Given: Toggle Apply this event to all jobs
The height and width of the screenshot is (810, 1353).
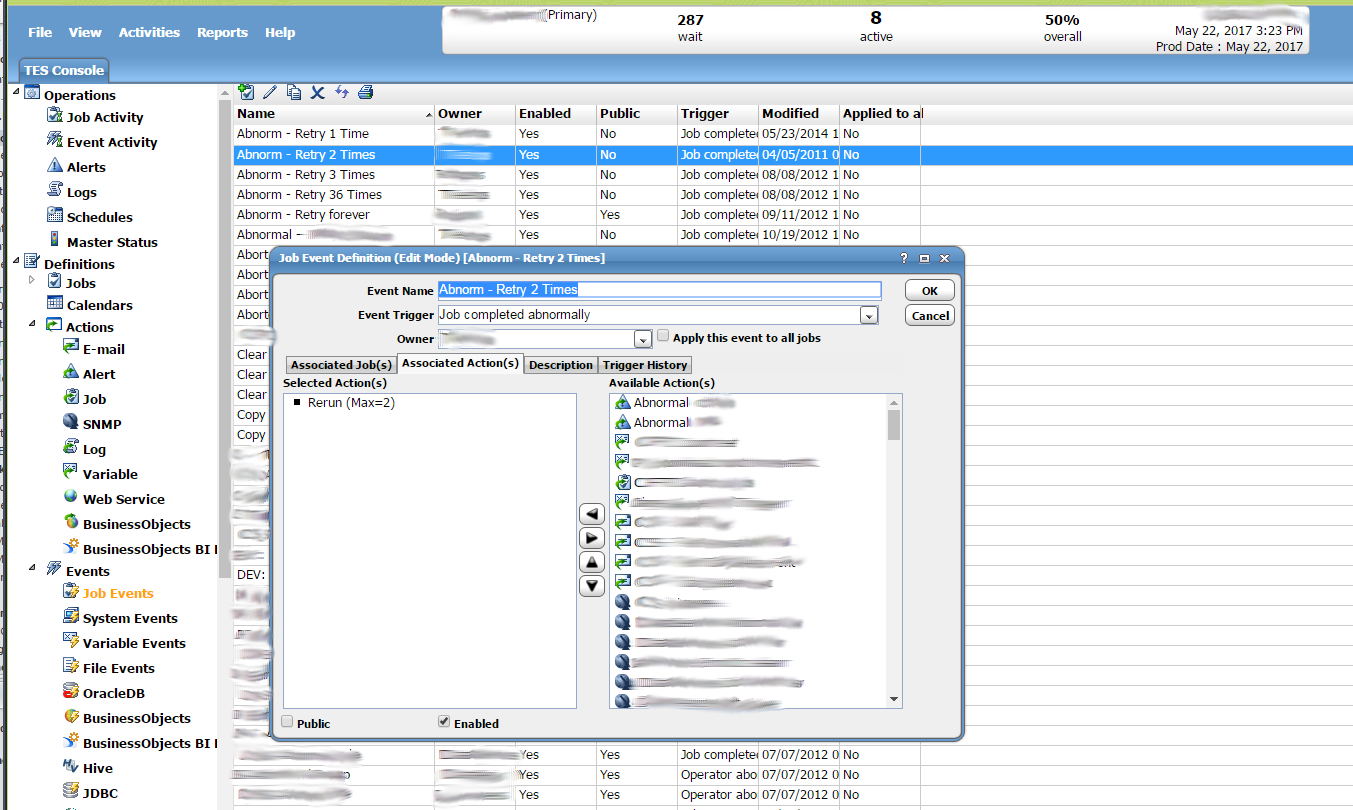Looking at the screenshot, I should point(663,337).
